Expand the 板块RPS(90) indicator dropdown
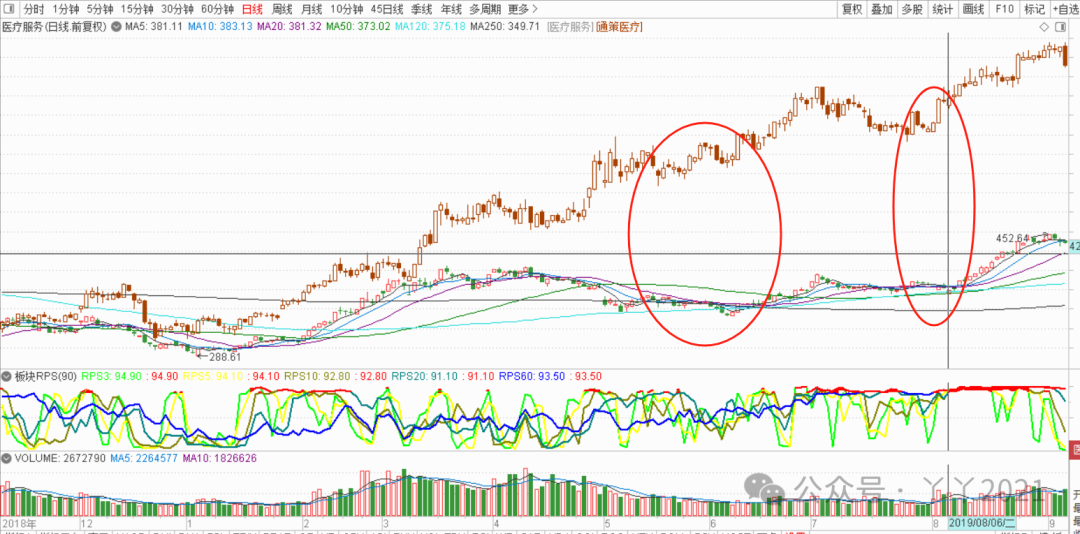 [7, 377]
